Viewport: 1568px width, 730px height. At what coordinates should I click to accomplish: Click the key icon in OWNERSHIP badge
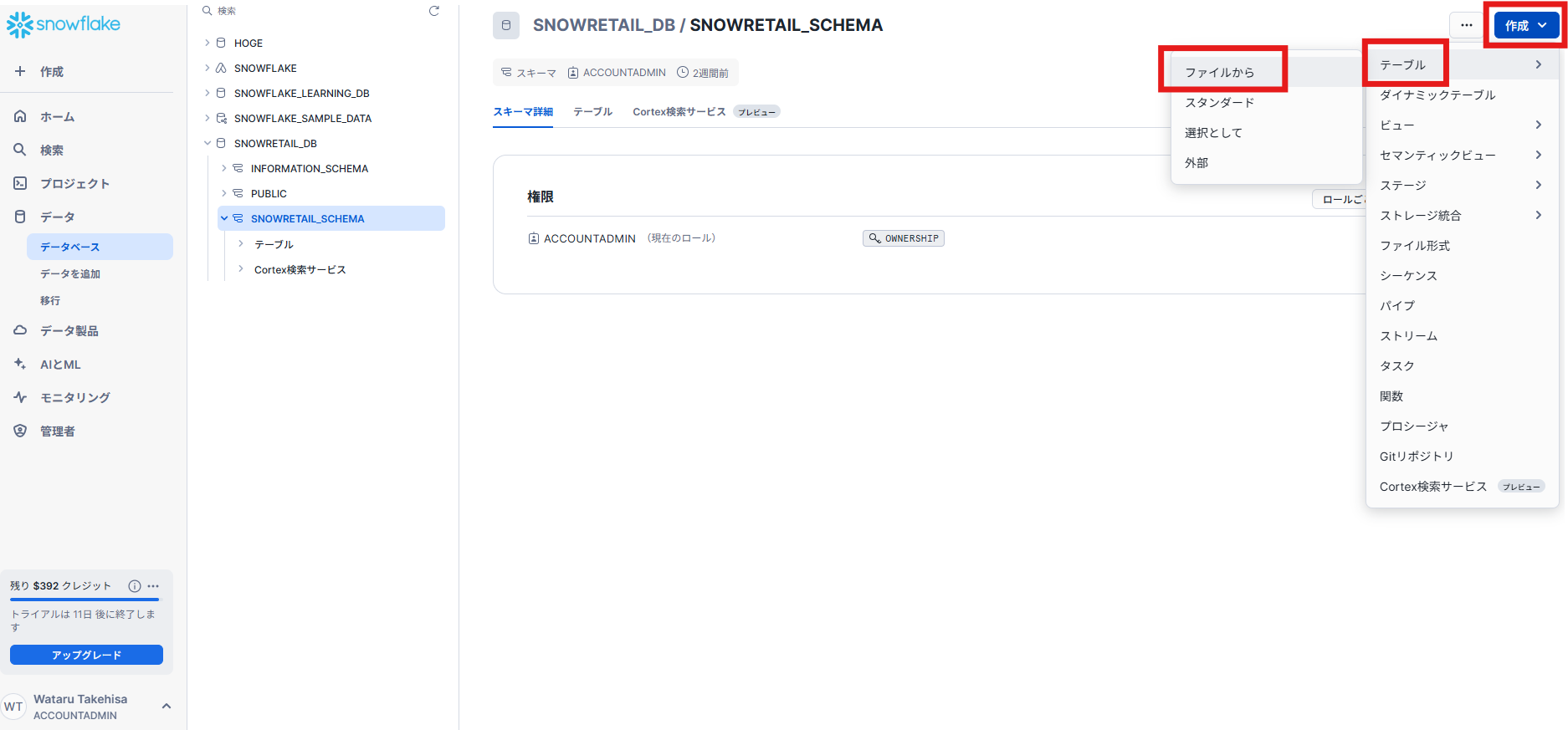[x=874, y=238]
